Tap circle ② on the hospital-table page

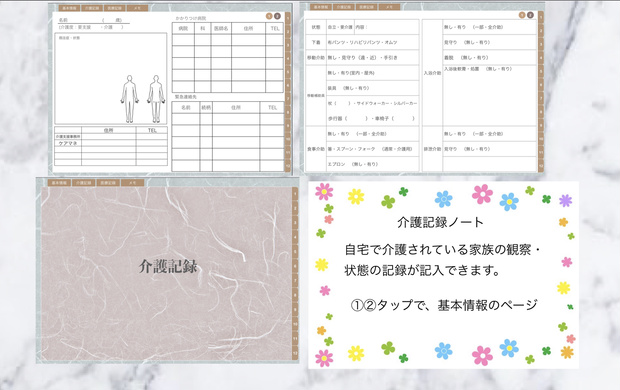pyautogui.click(x=277, y=16)
